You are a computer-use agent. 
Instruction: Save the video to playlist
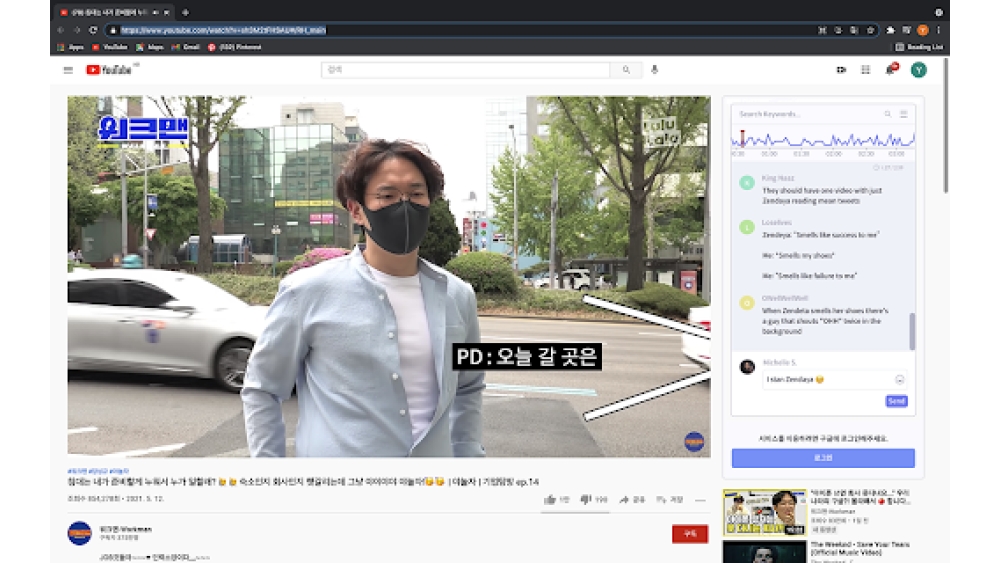pyautogui.click(x=670, y=499)
